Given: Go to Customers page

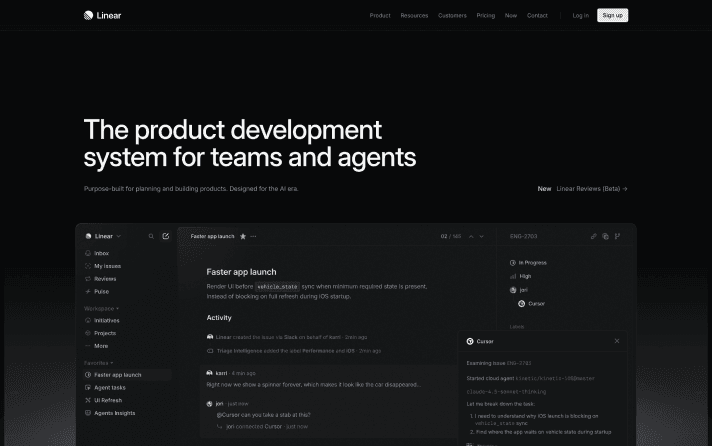Looking at the screenshot, I should pos(452,15).
